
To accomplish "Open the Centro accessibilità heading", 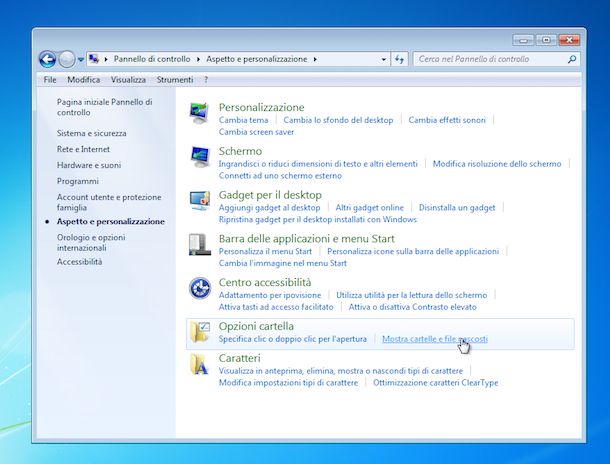I will (x=265, y=282).
